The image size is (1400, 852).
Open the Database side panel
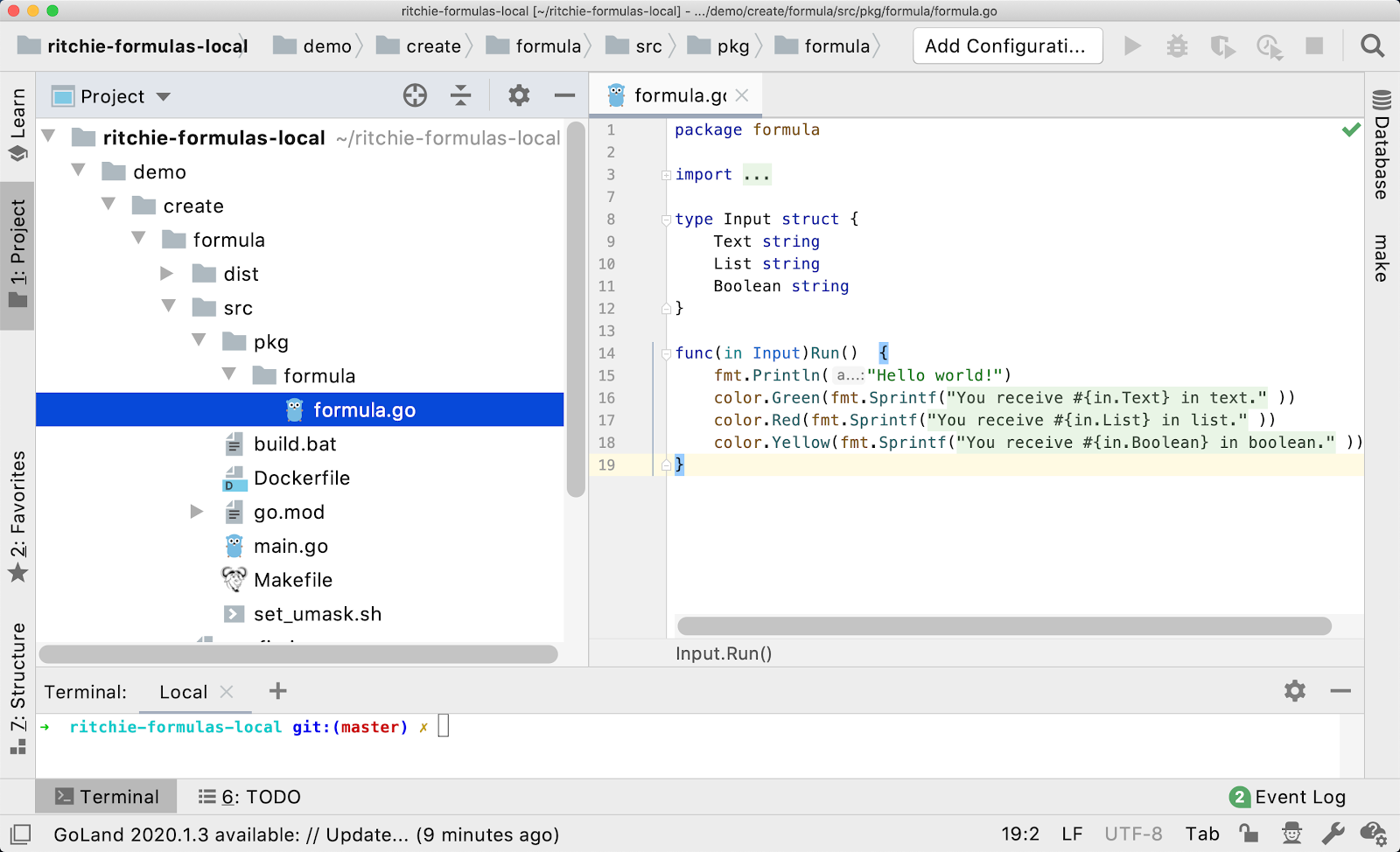pyautogui.click(x=1382, y=144)
